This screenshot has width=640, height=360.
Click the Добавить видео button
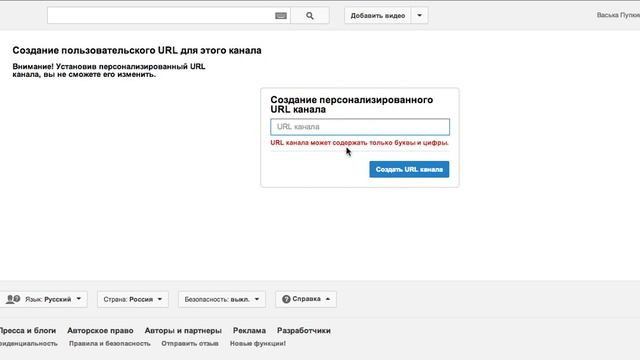(x=378, y=16)
